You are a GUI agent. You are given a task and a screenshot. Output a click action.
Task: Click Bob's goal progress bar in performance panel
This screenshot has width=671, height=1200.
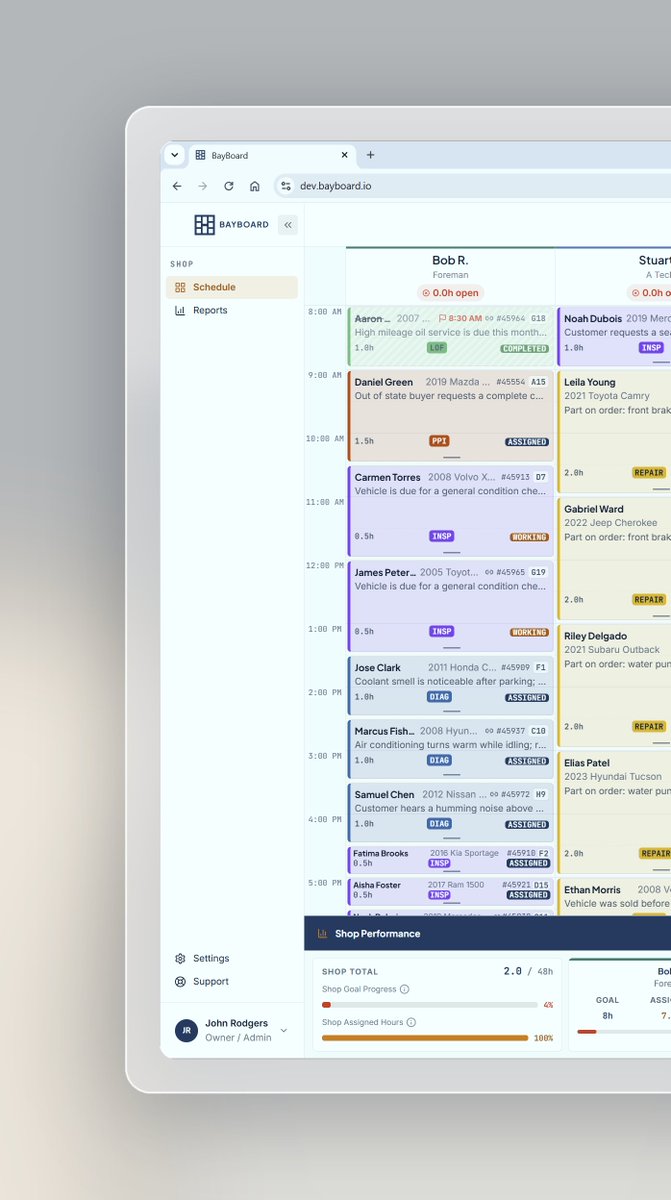tap(624, 1032)
